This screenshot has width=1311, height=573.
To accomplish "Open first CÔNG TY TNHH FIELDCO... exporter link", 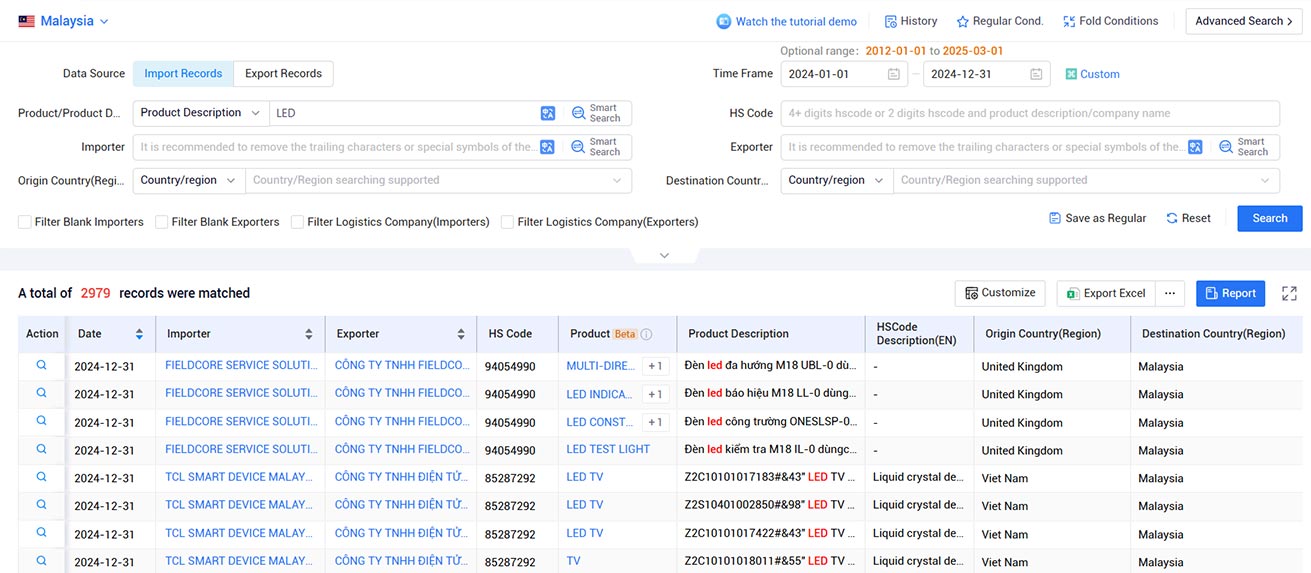I will coord(402,365).
